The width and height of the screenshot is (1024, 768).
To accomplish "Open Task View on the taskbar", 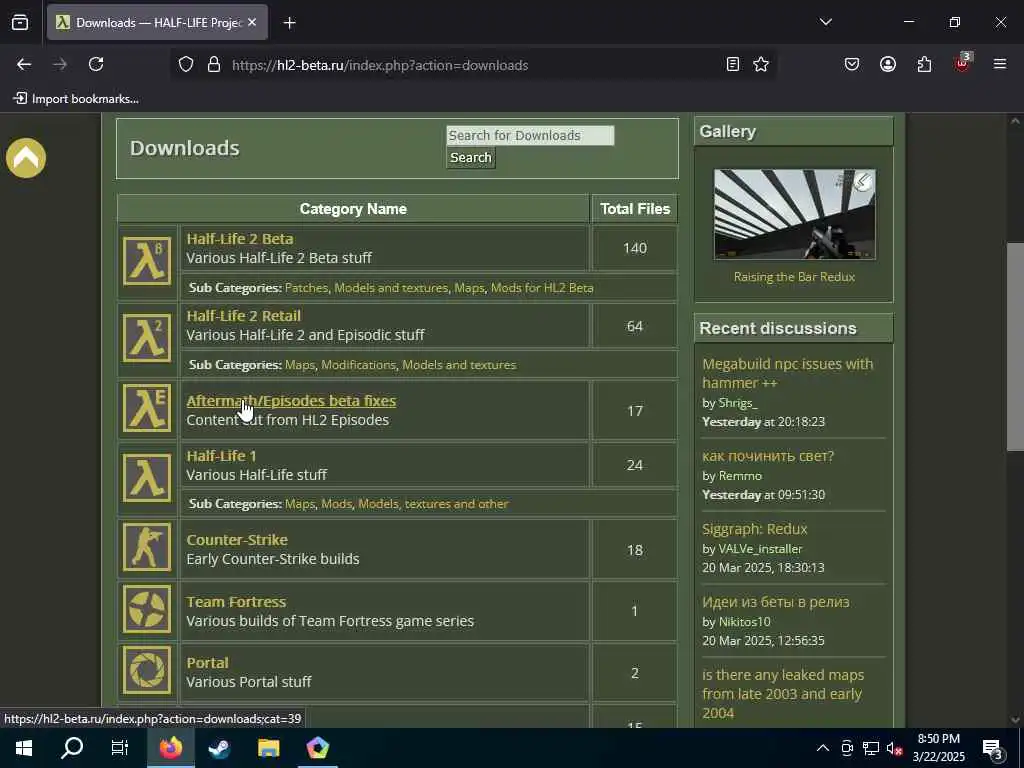I will [120, 748].
